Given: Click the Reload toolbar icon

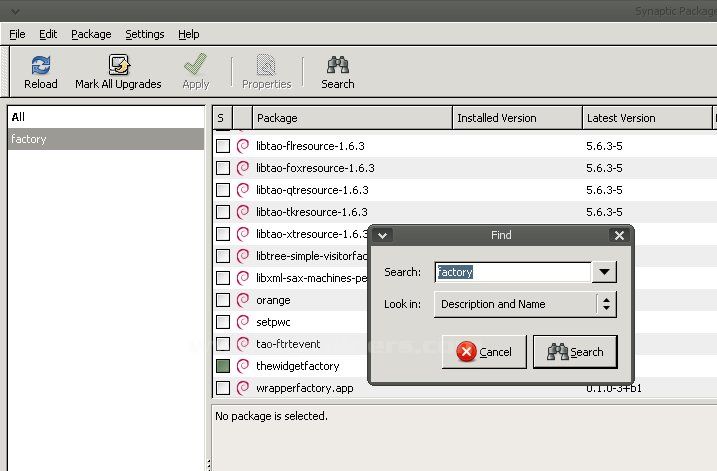Looking at the screenshot, I should click(41, 65).
